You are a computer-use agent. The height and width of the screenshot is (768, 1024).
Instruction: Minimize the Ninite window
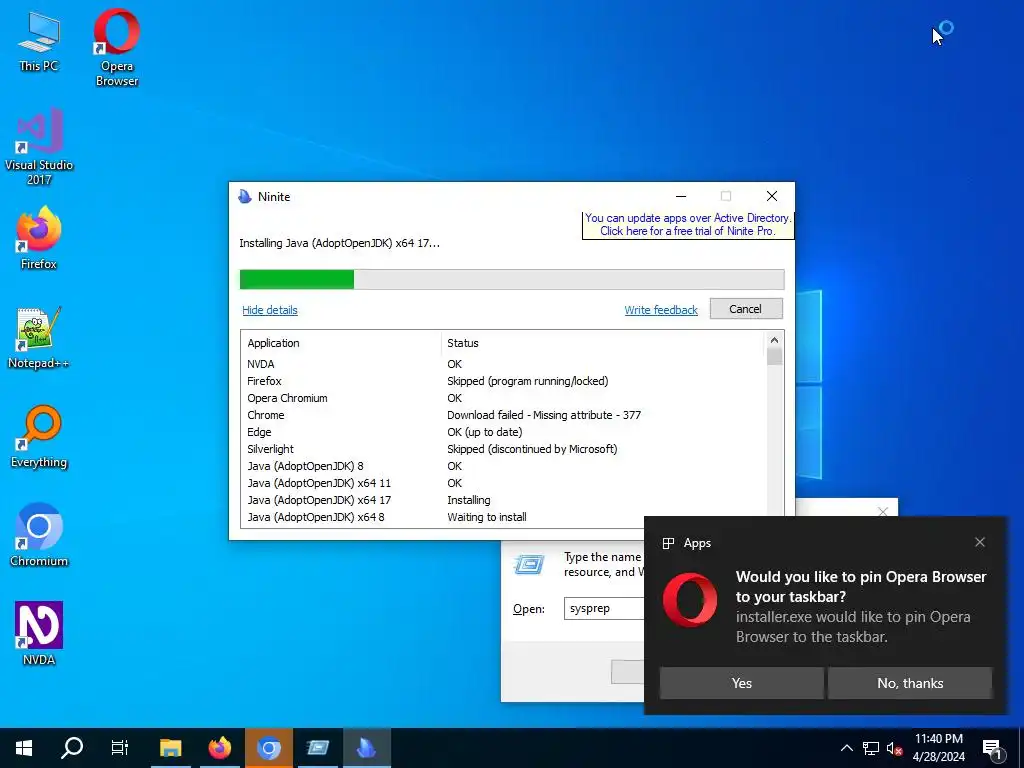point(681,196)
